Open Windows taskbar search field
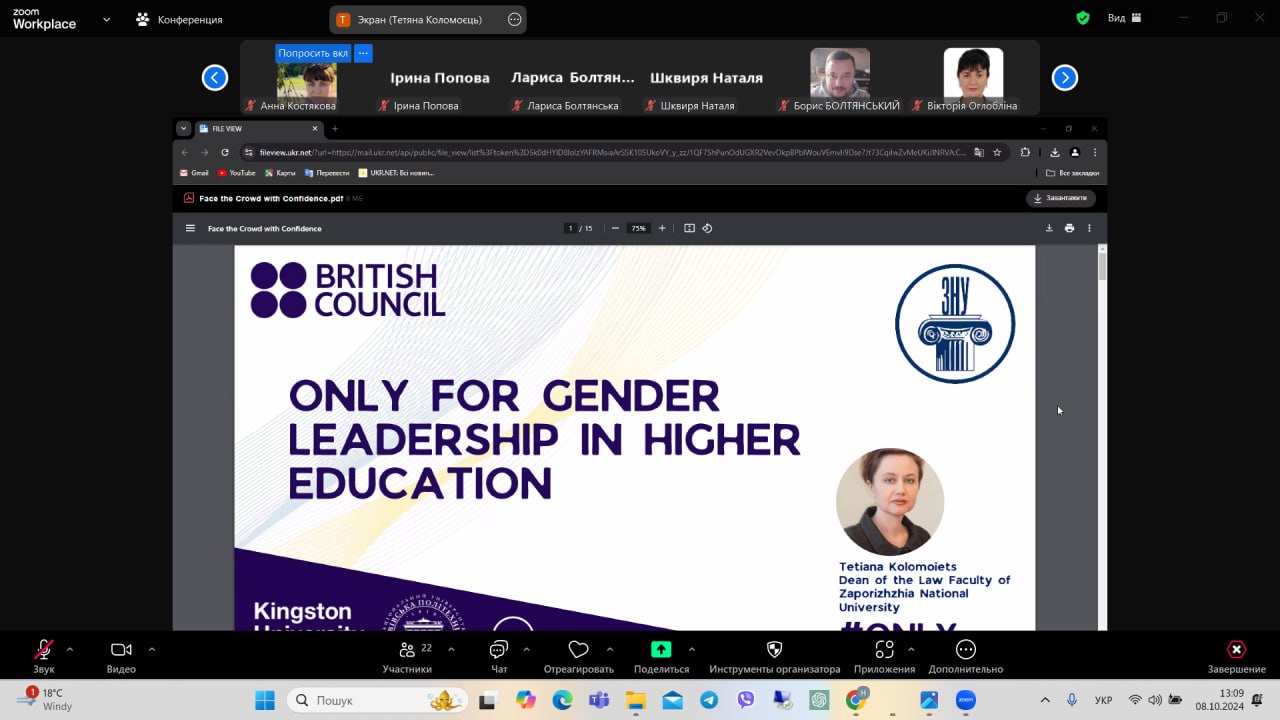 pyautogui.click(x=378, y=700)
